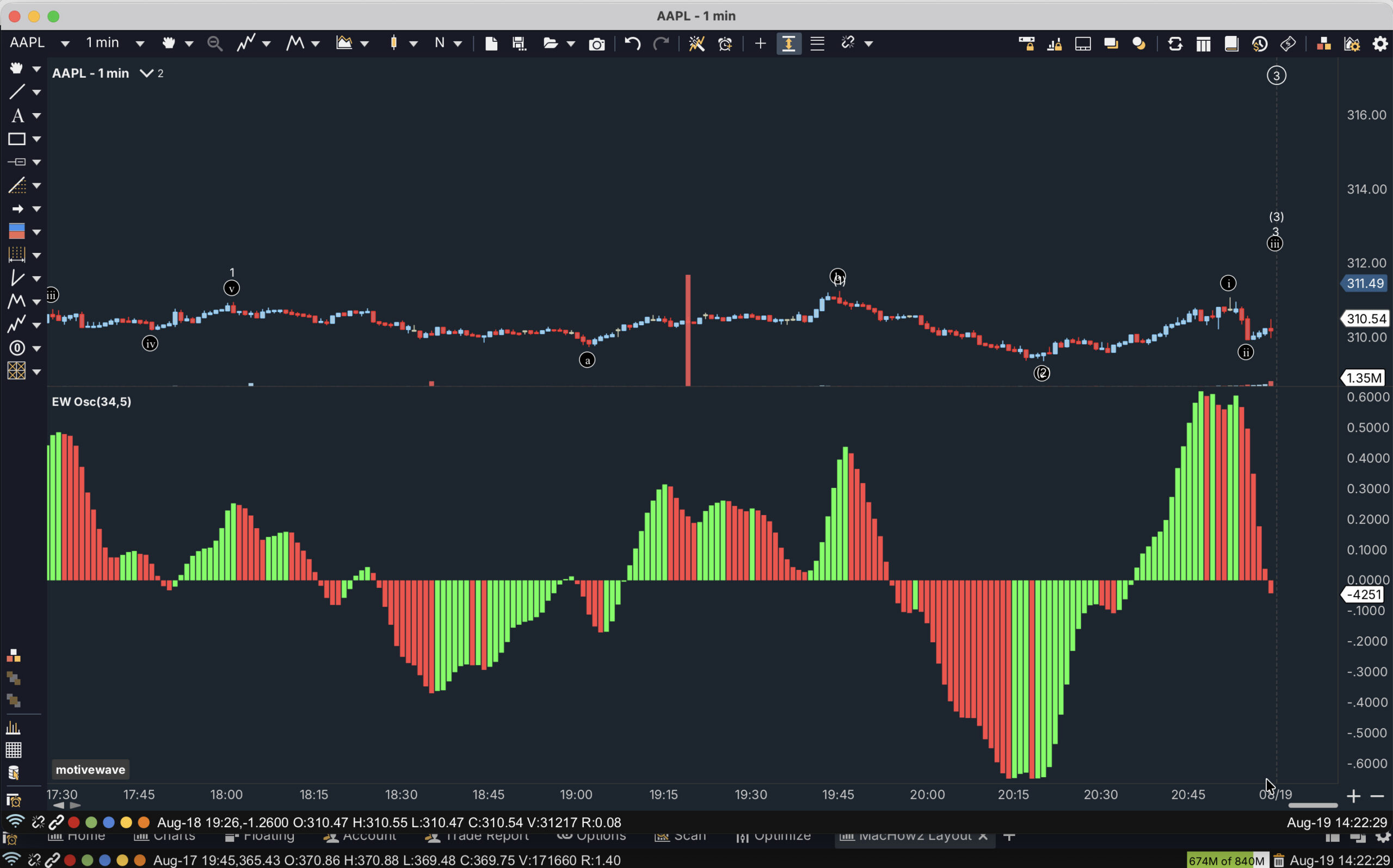The image size is (1393, 868).
Task: Zoom out time axis with minus button
Action: click(x=1377, y=796)
